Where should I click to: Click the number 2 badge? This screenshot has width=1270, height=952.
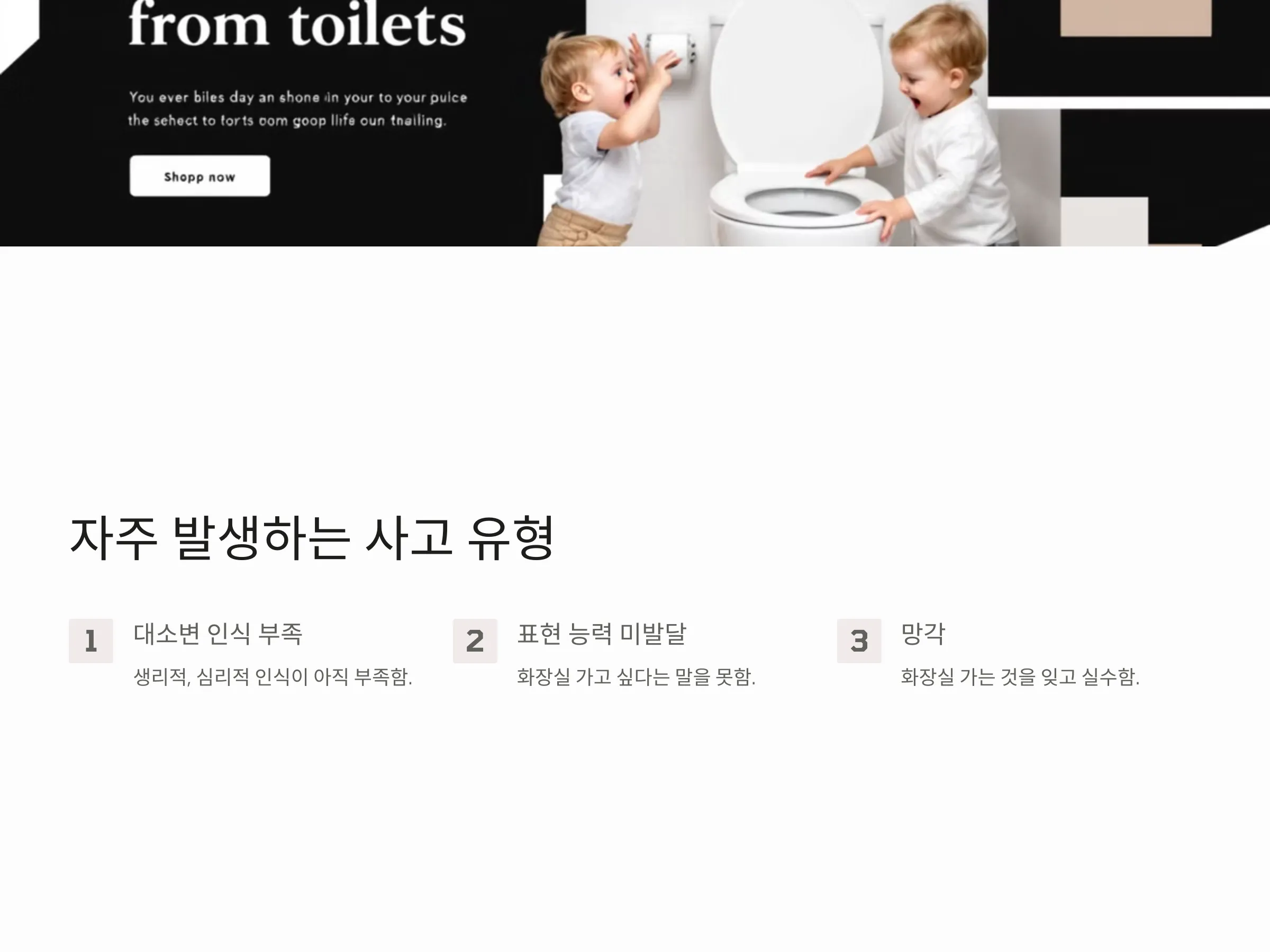tap(475, 641)
